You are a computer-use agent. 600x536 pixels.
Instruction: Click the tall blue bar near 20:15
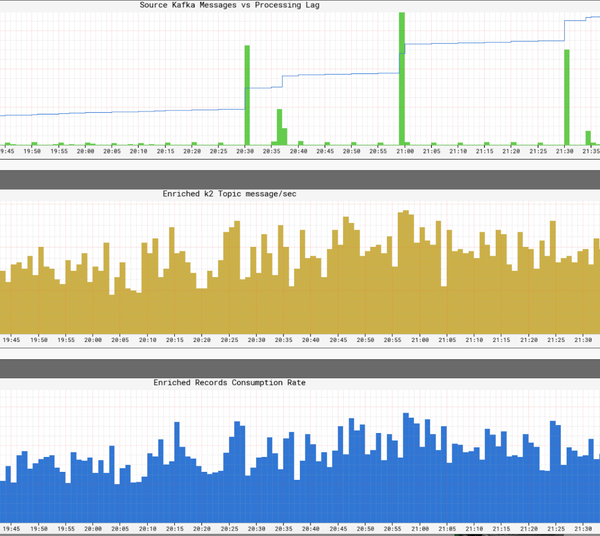[177, 472]
